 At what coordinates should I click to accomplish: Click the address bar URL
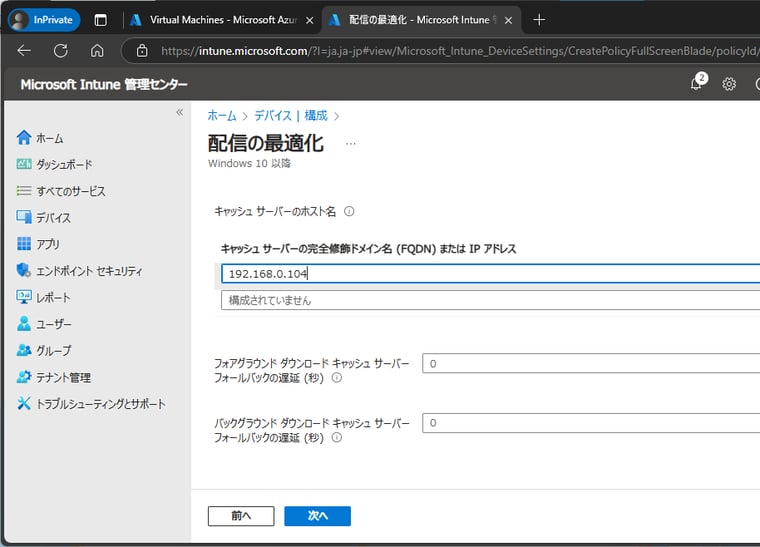pos(459,50)
